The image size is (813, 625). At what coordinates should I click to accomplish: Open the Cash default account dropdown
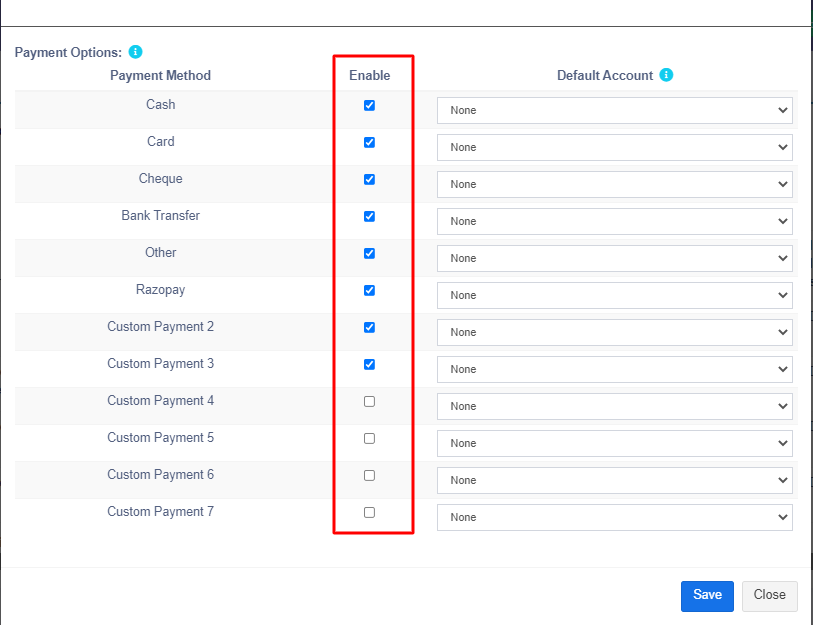click(x=614, y=110)
